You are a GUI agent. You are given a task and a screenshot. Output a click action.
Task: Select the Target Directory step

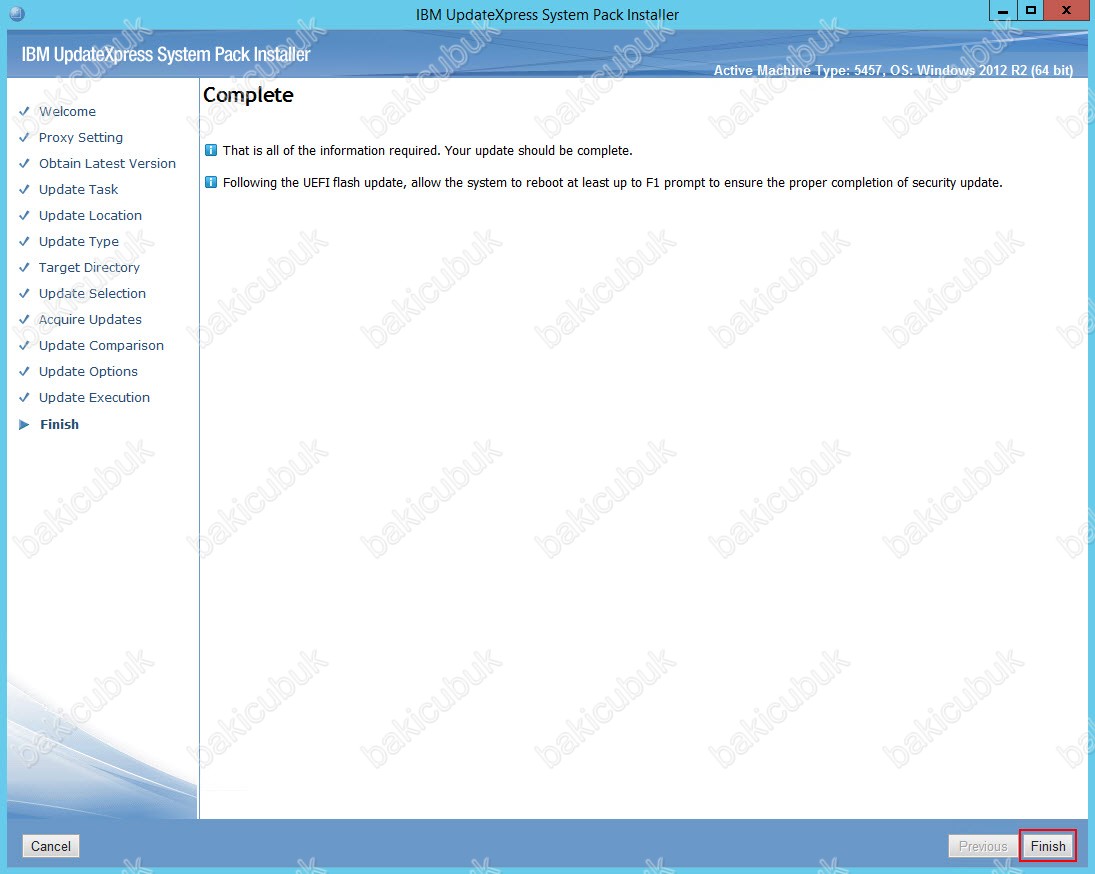pyautogui.click(x=89, y=267)
